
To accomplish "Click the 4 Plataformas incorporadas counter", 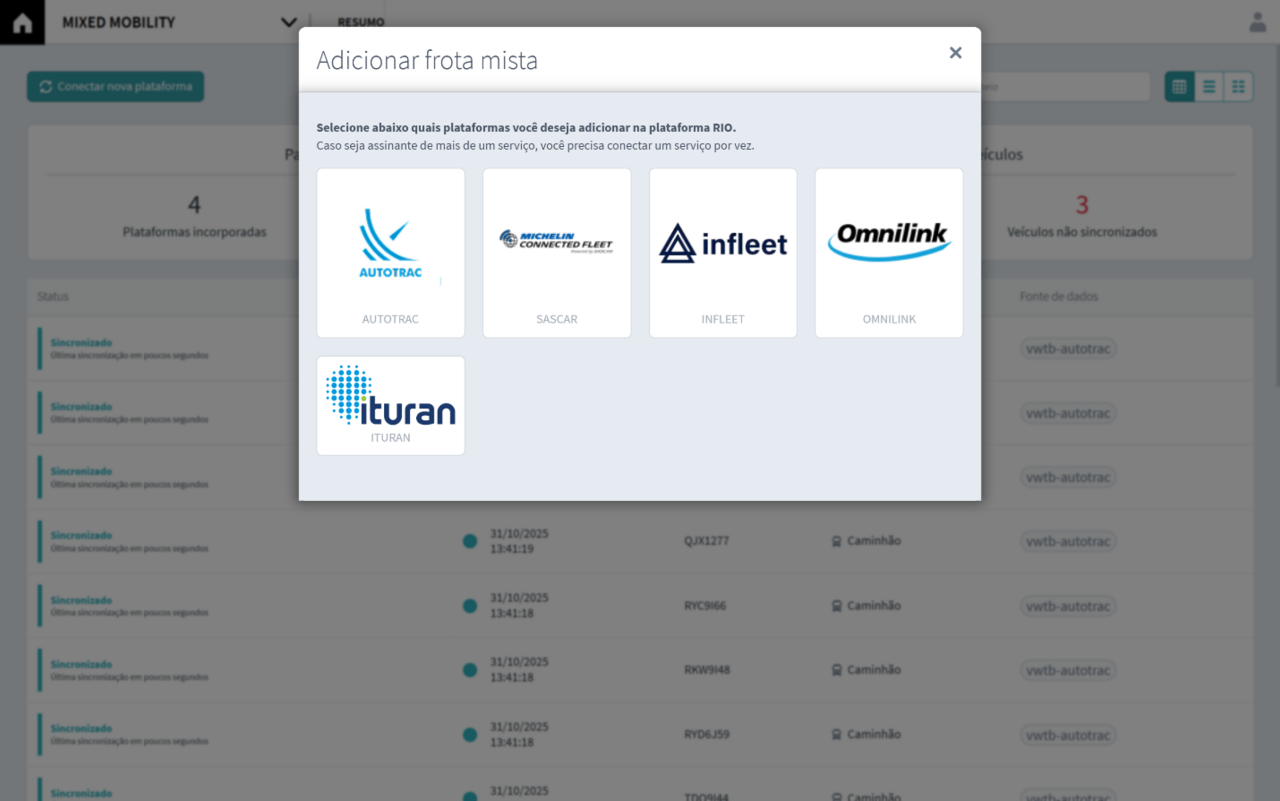I will [x=195, y=216].
